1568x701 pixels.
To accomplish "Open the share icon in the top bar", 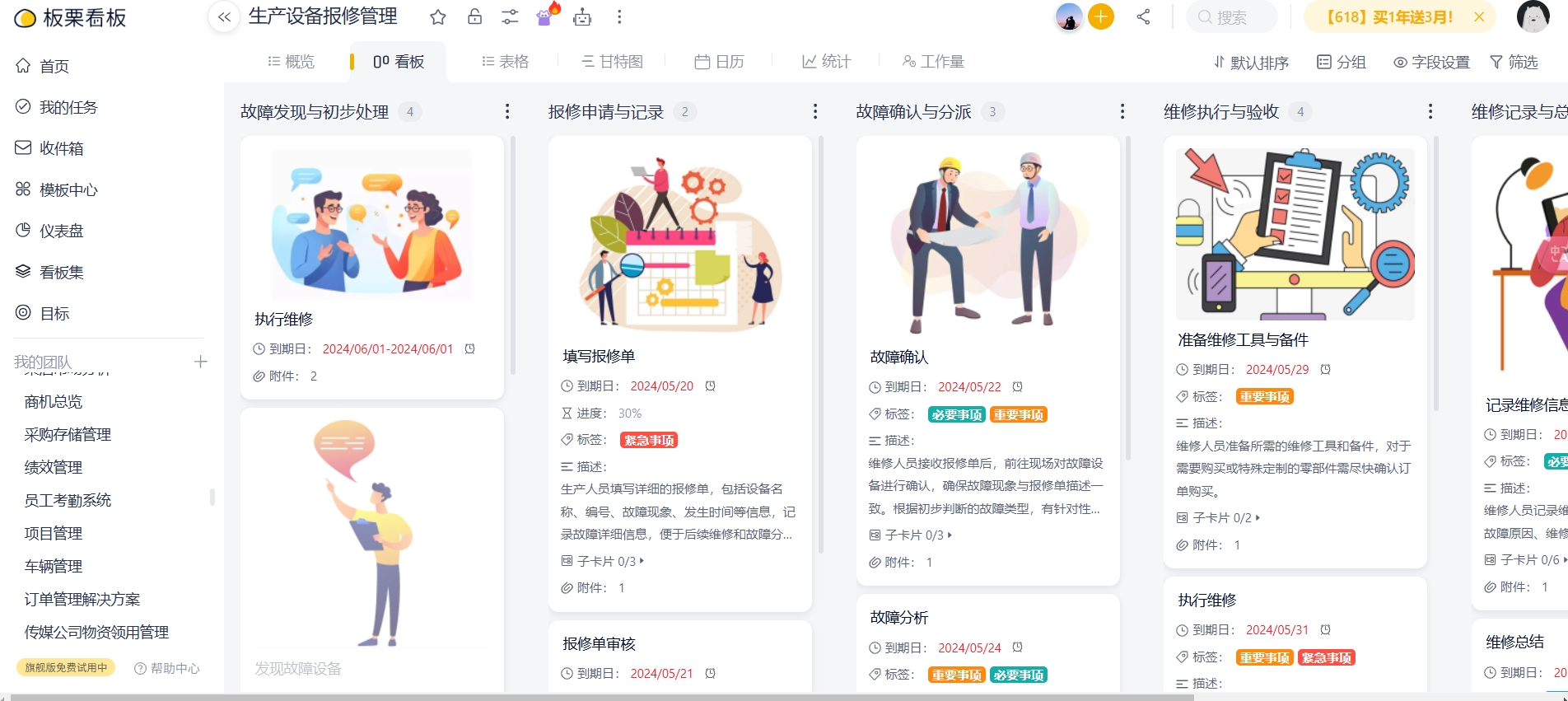I will pos(1143,16).
